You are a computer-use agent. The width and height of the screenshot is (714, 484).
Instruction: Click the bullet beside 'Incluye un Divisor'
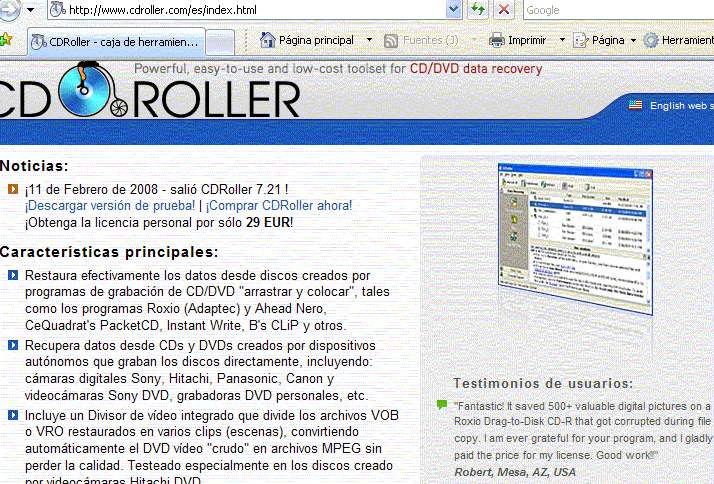pos(13,415)
